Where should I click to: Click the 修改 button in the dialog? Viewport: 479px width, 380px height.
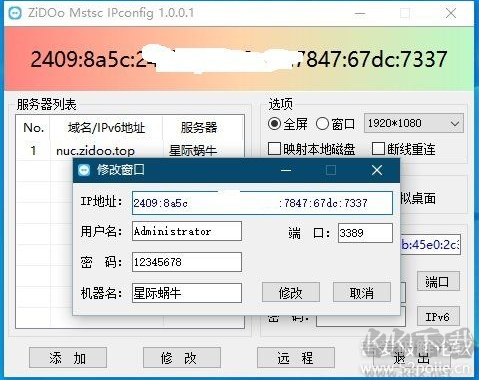click(291, 292)
